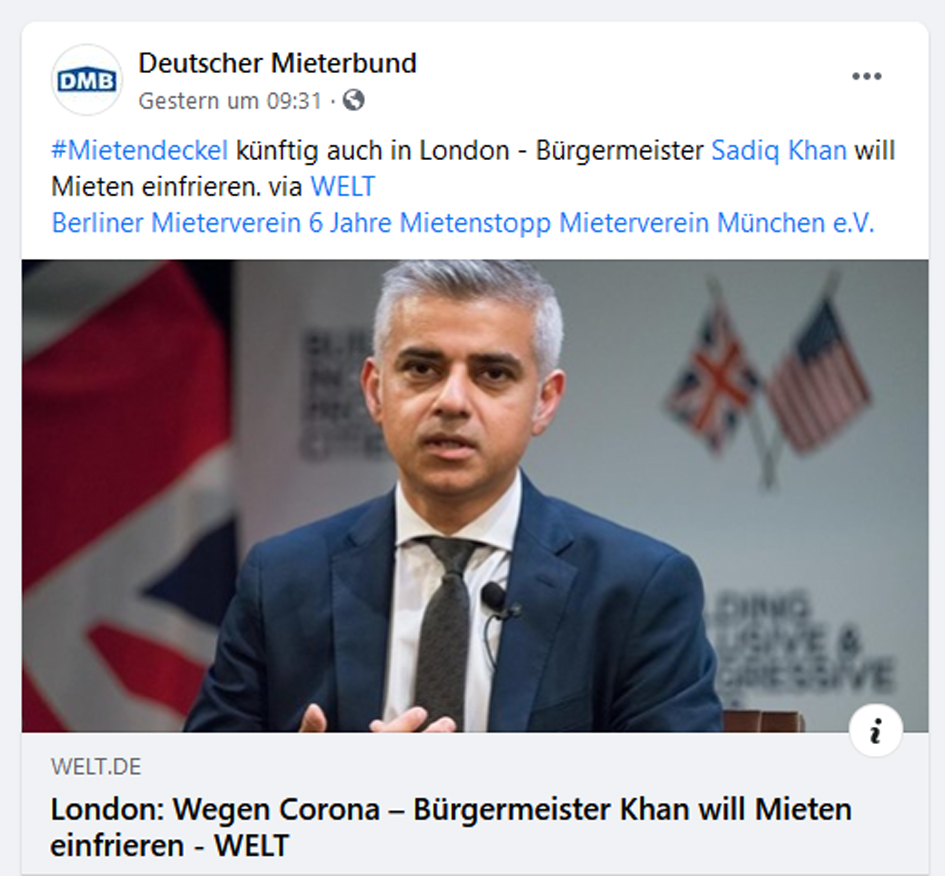Click the public globe audience icon
The image size is (945, 876).
coord(354,100)
